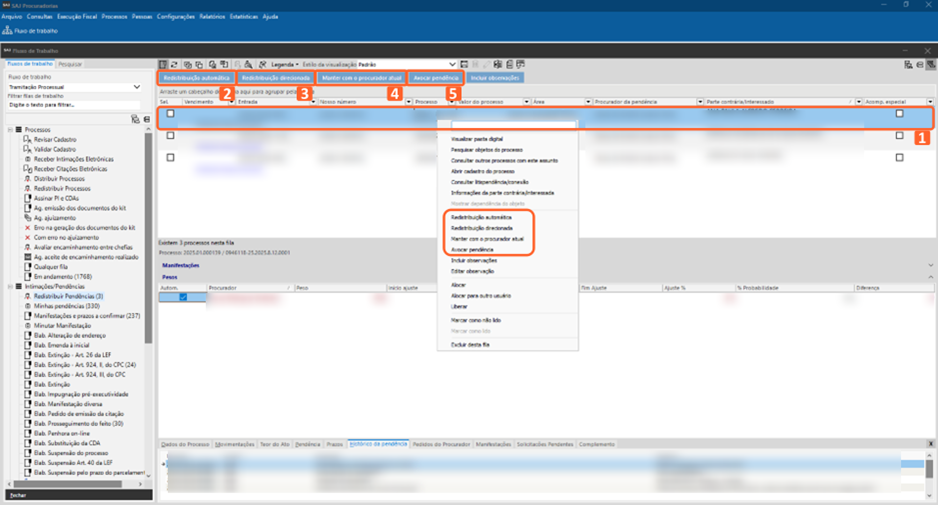
Task: Click the refresh icon in the workflow toolbar
Action: tap(175, 64)
